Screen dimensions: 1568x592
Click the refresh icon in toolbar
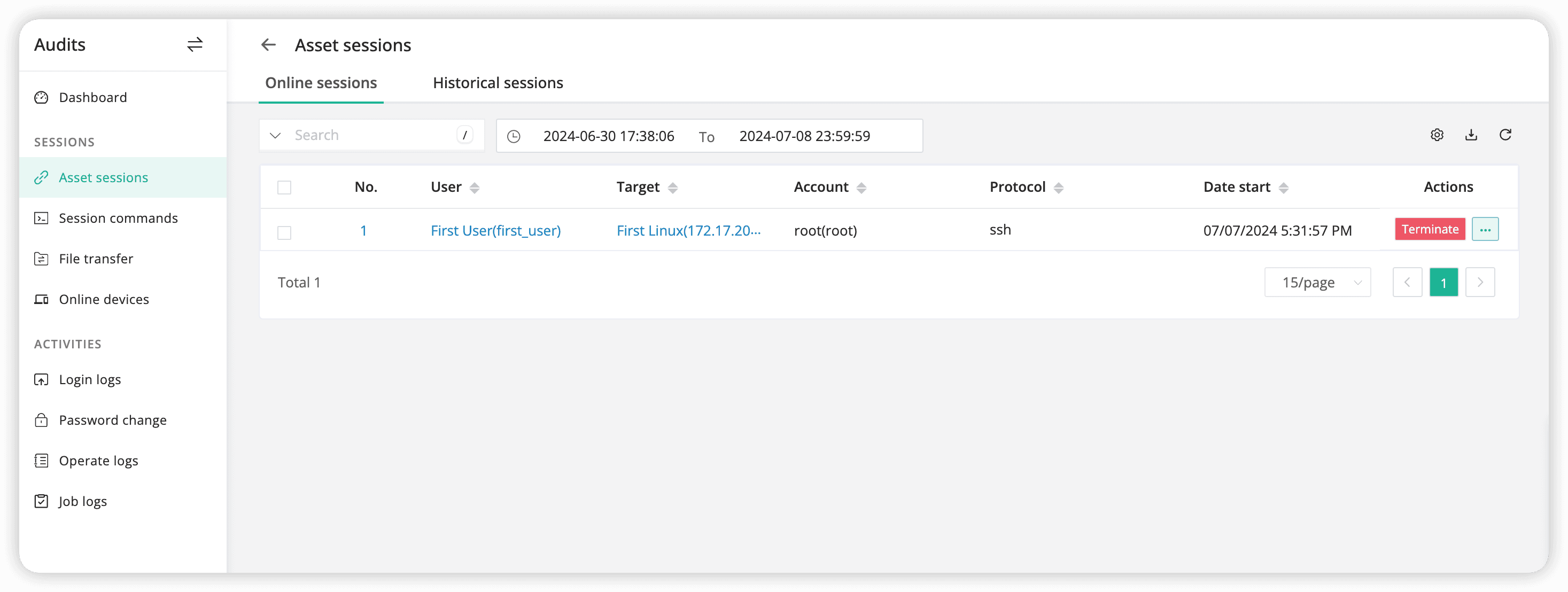tap(1505, 135)
